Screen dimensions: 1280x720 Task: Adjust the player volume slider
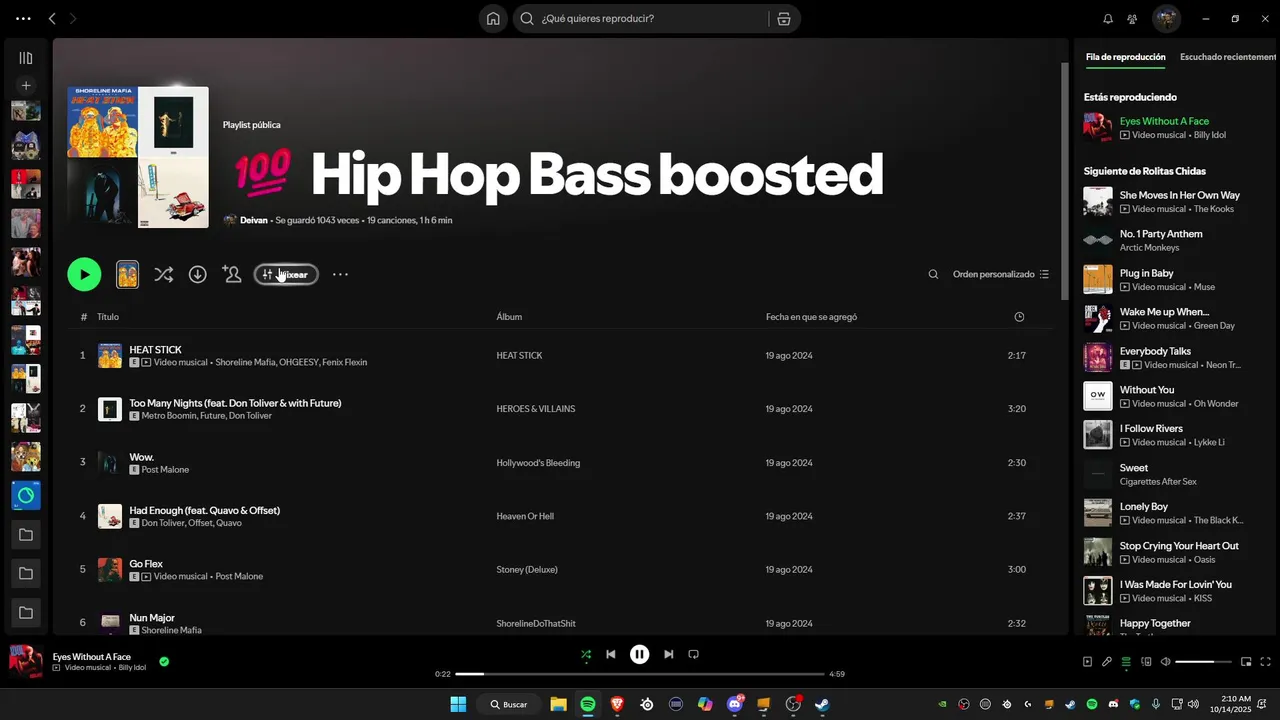1202,661
